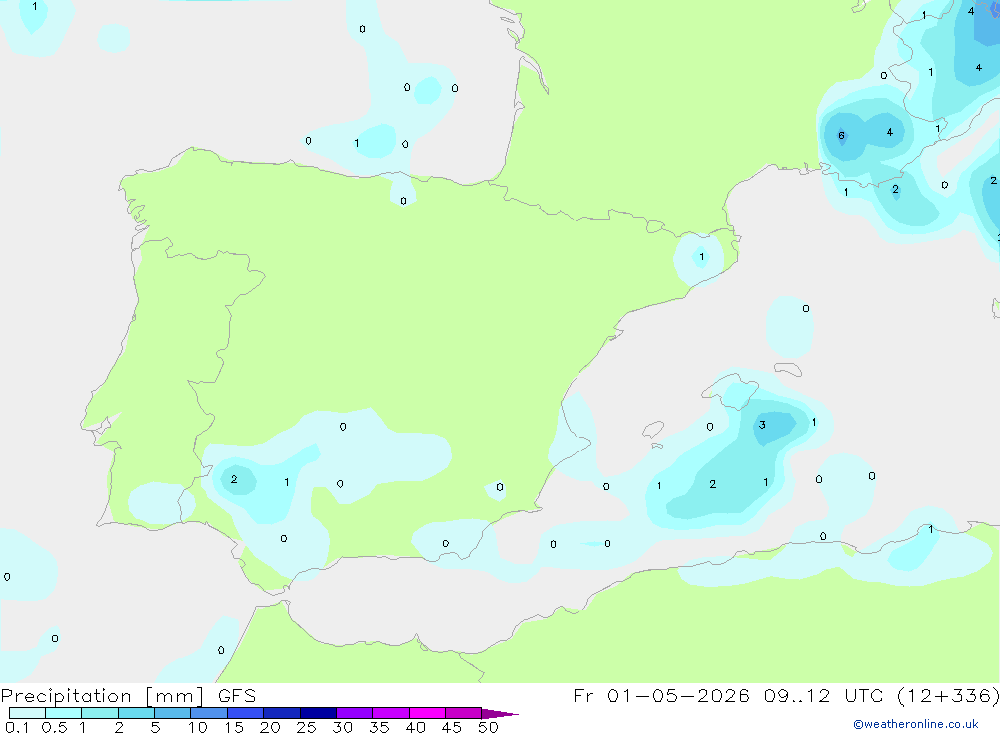Click the '3' precipitation value near the Balearics

pos(762,425)
